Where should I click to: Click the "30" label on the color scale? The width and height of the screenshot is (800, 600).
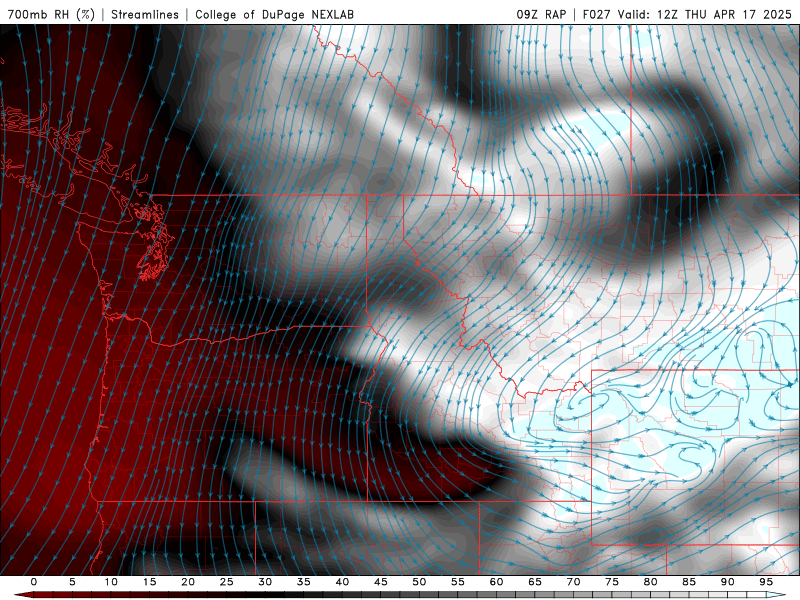[x=265, y=582]
